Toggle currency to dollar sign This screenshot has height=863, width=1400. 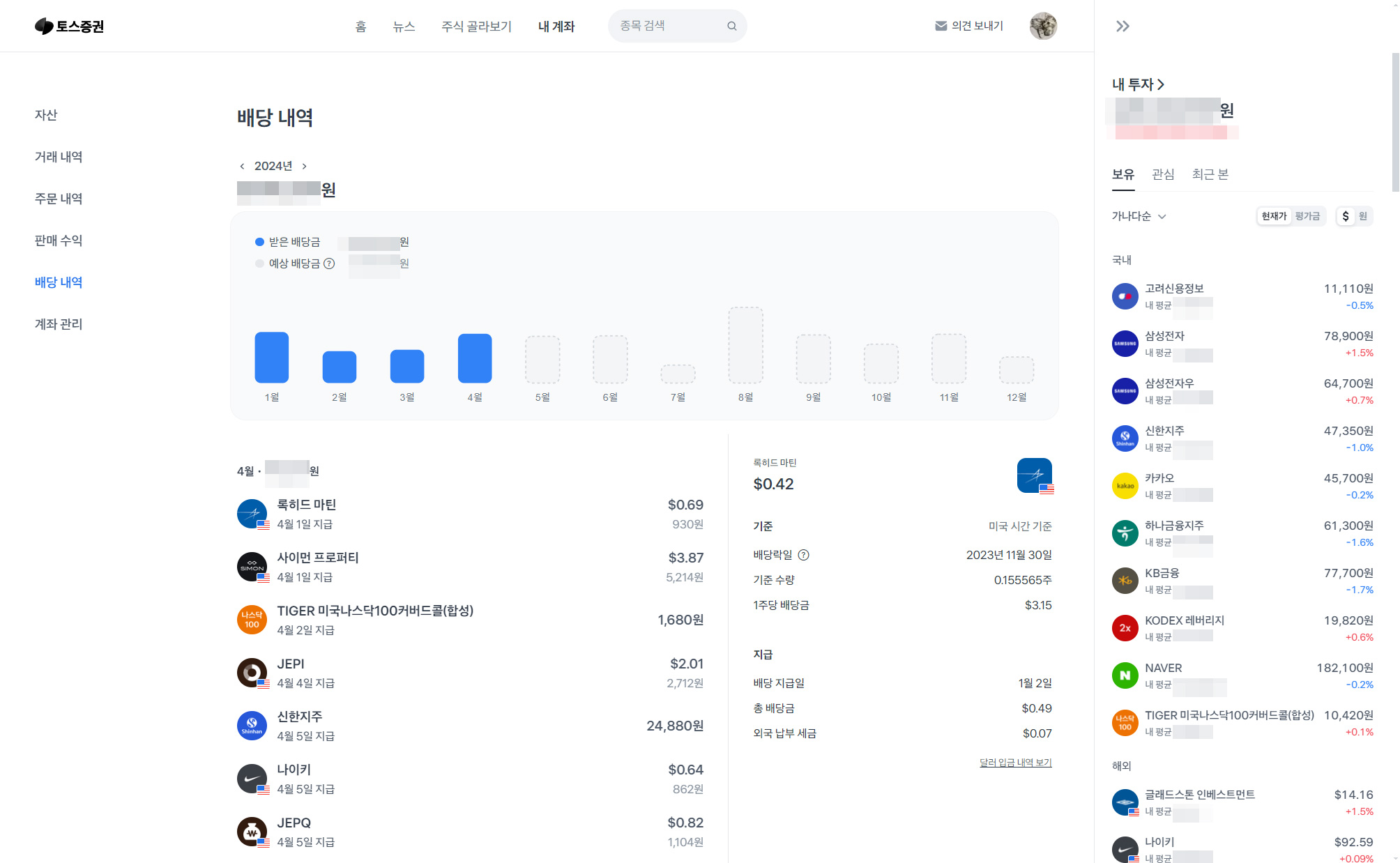point(1346,216)
